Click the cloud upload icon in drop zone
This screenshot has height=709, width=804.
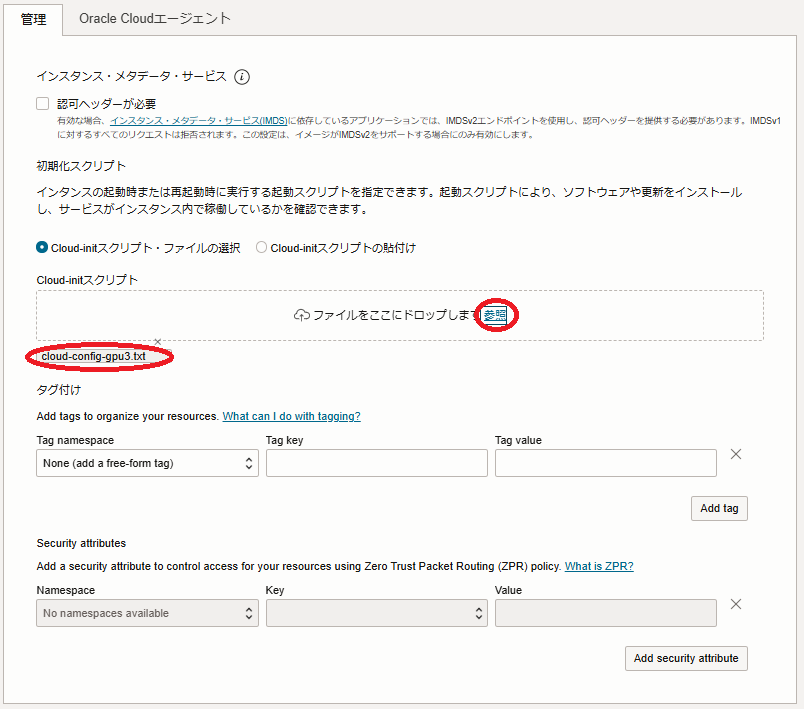[301, 316]
